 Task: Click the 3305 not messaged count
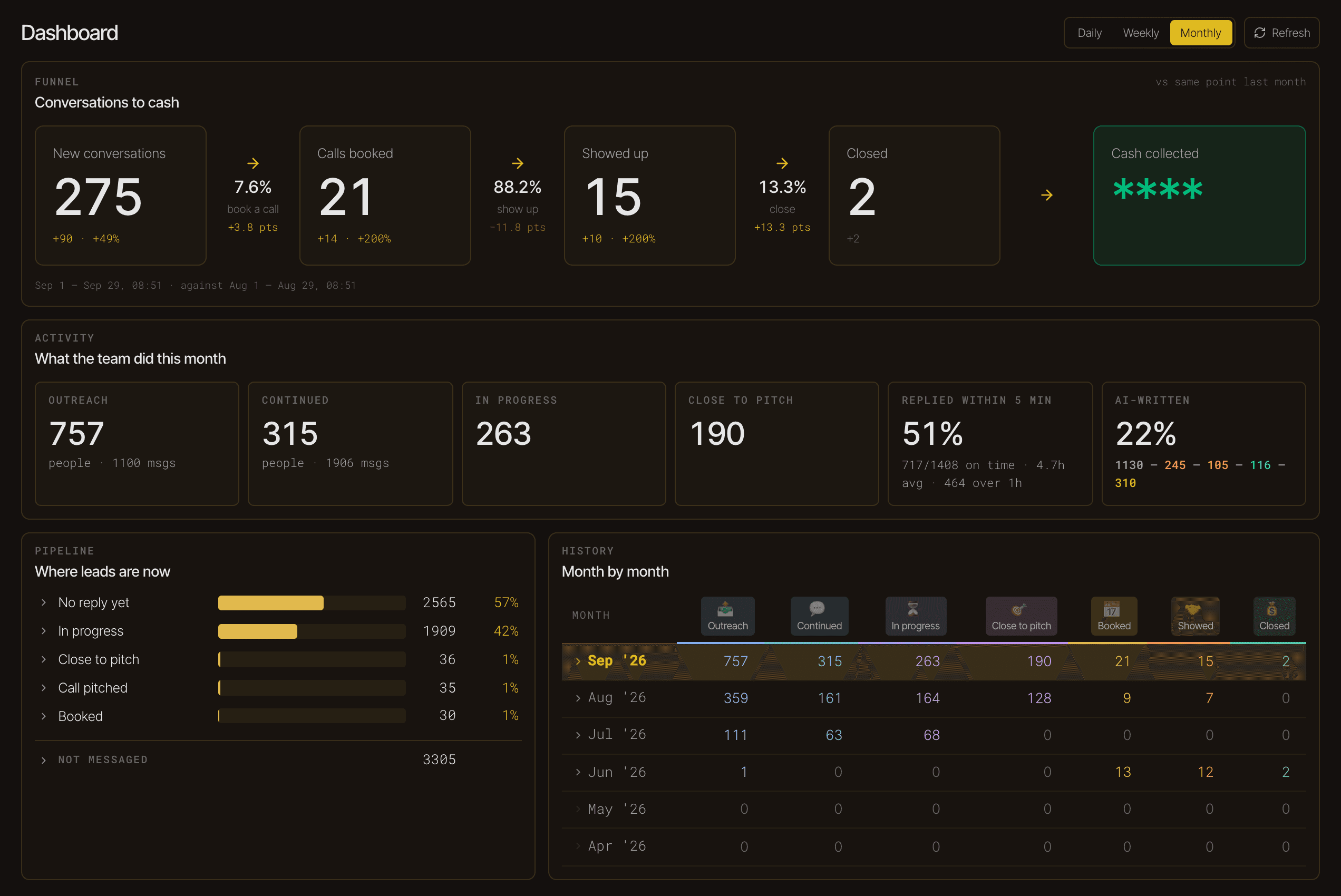[x=440, y=759]
